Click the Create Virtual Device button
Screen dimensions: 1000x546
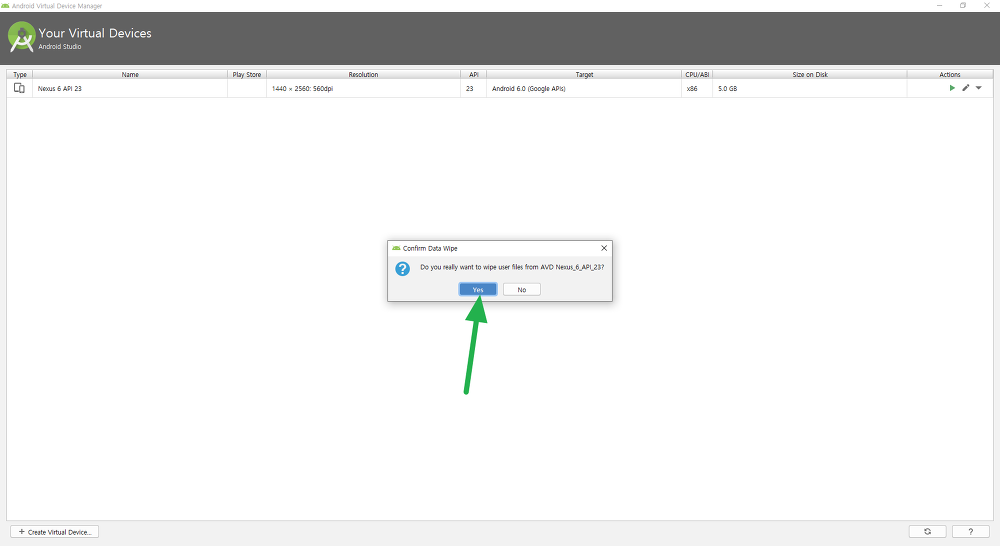(x=54, y=532)
